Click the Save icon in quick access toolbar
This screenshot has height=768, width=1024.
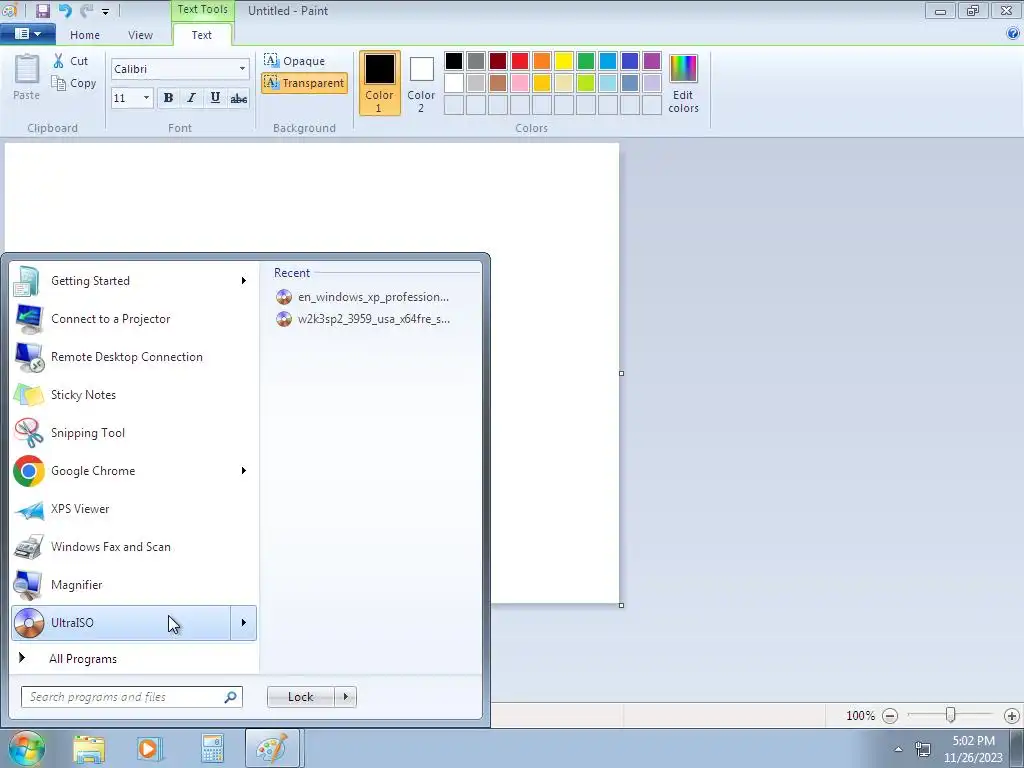coord(43,10)
